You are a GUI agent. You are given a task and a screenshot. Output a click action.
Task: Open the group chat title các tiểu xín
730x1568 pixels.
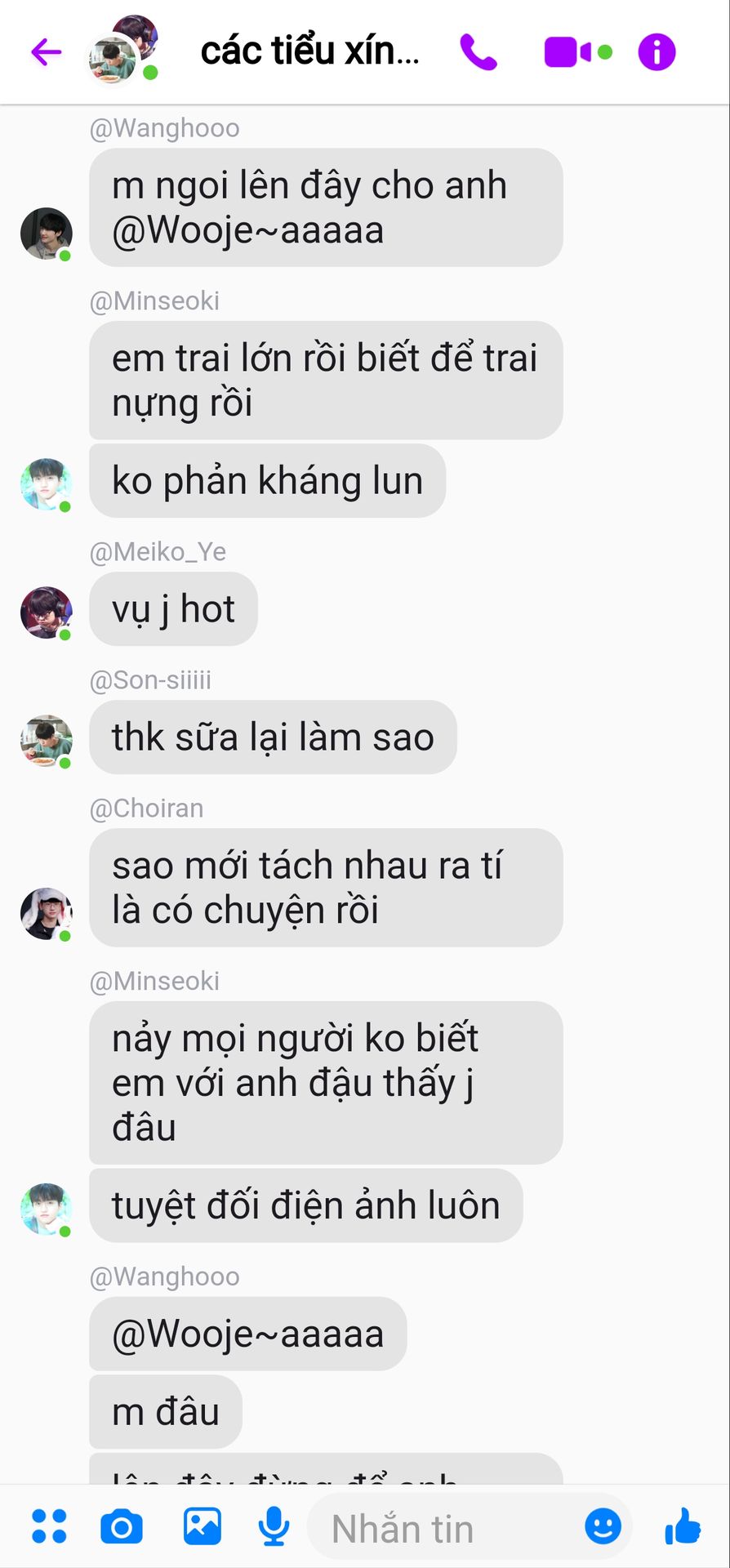(x=310, y=51)
